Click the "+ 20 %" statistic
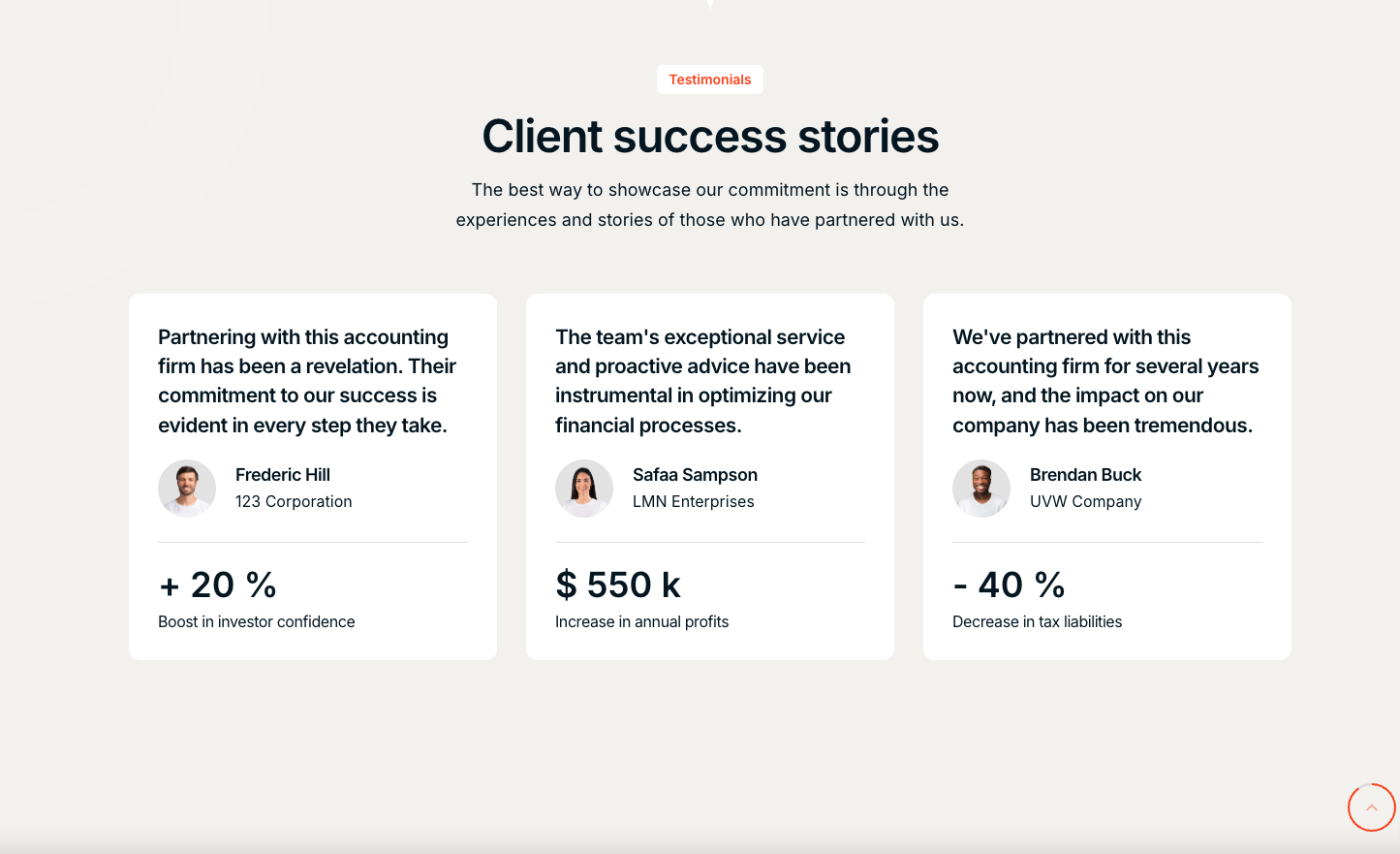Screen dimensions: 1400x854 coord(218,585)
